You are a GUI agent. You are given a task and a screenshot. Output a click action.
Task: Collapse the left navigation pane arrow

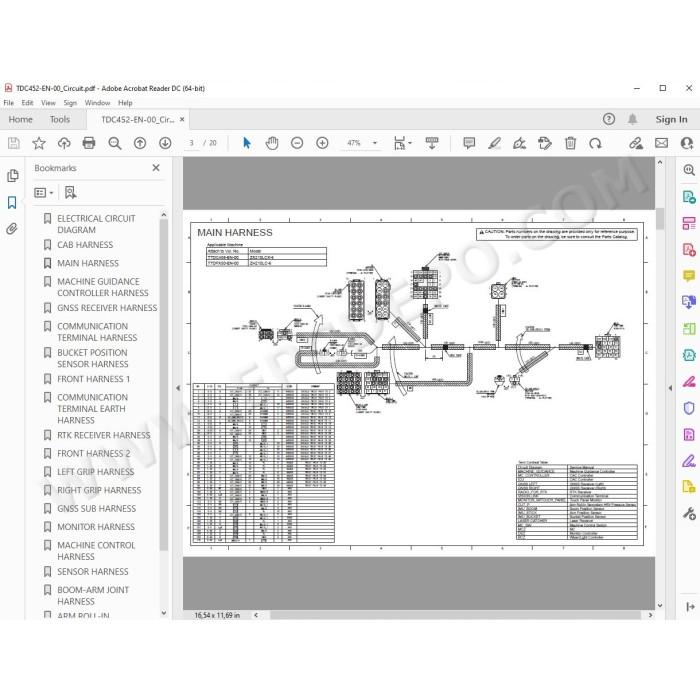[x=178, y=388]
